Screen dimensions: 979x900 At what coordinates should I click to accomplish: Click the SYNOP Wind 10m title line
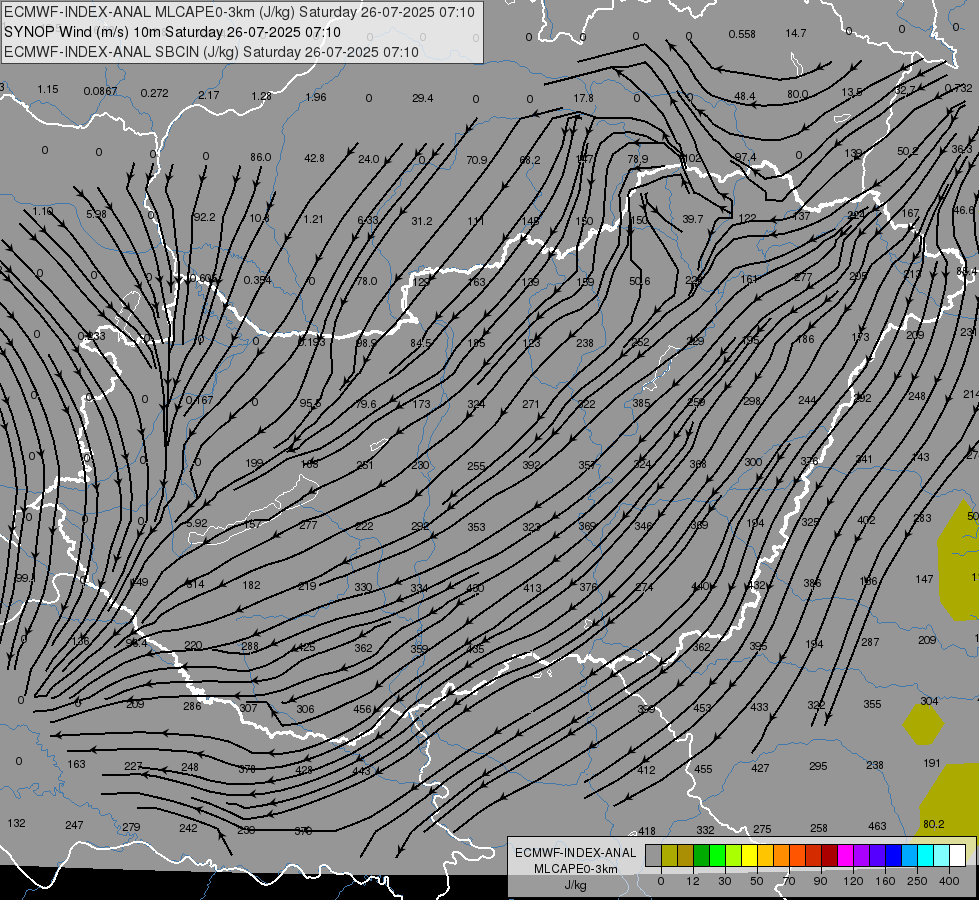pyautogui.click(x=172, y=32)
